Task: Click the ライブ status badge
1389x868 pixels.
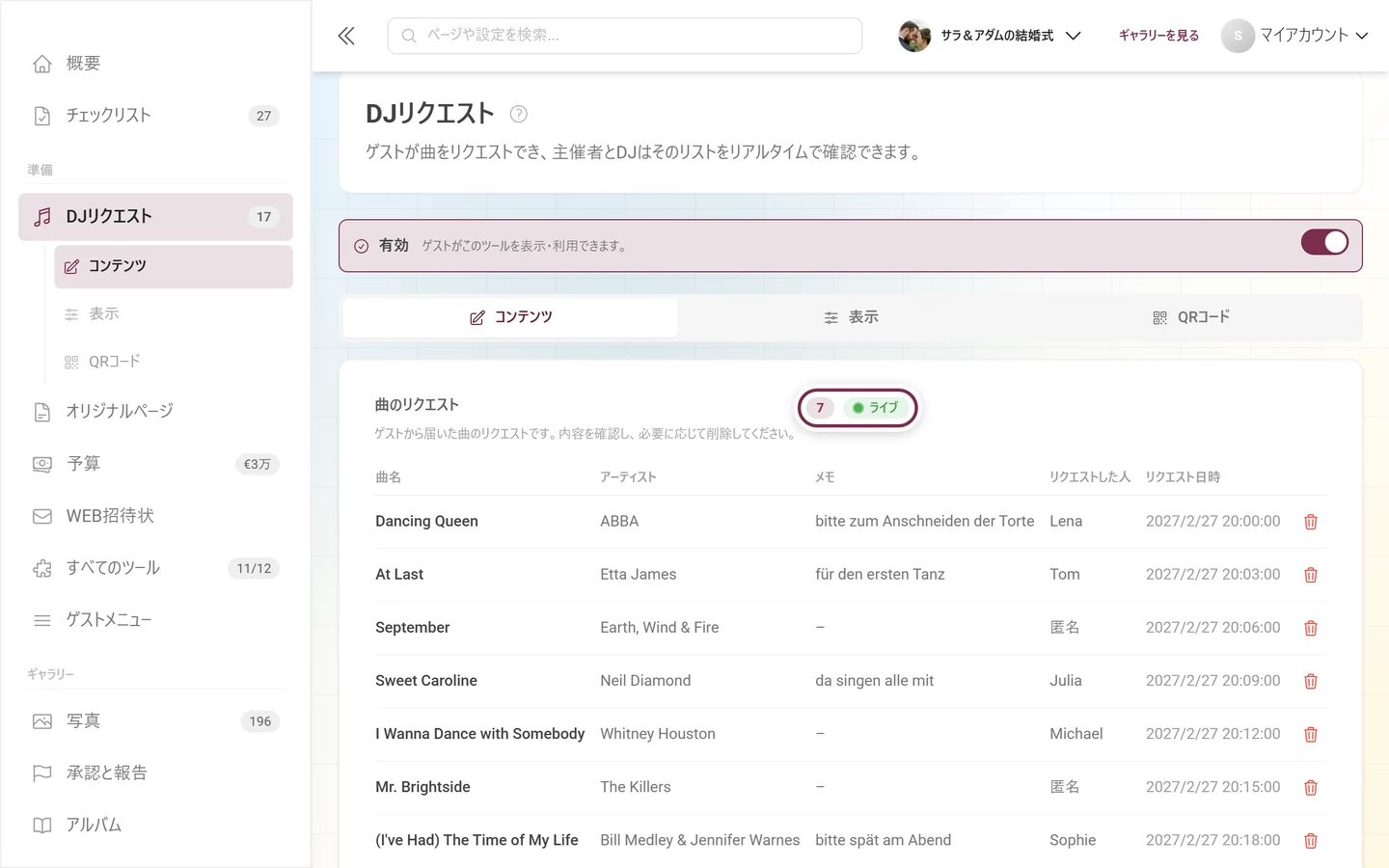Action: point(876,408)
